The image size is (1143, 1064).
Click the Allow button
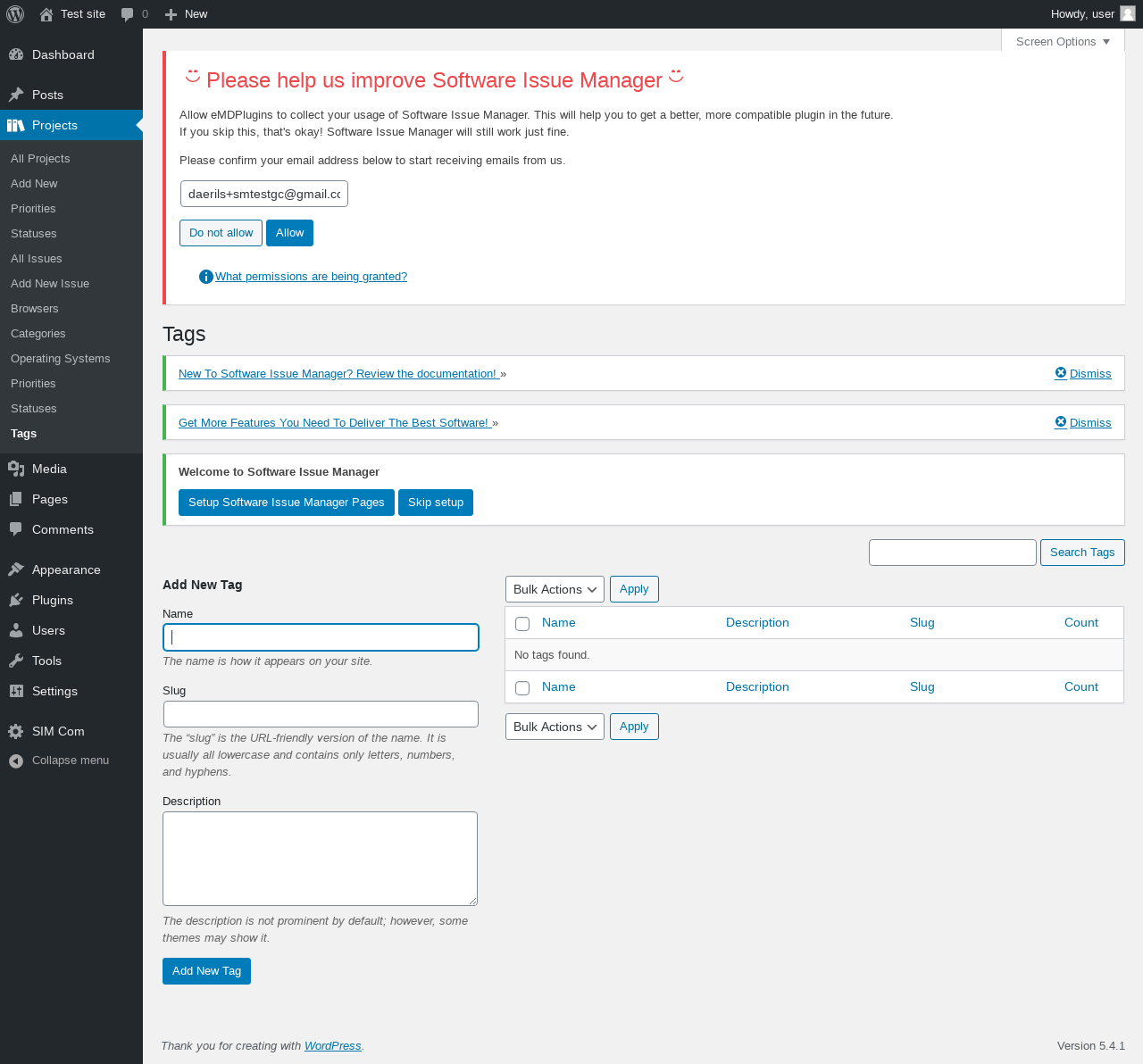click(x=289, y=233)
